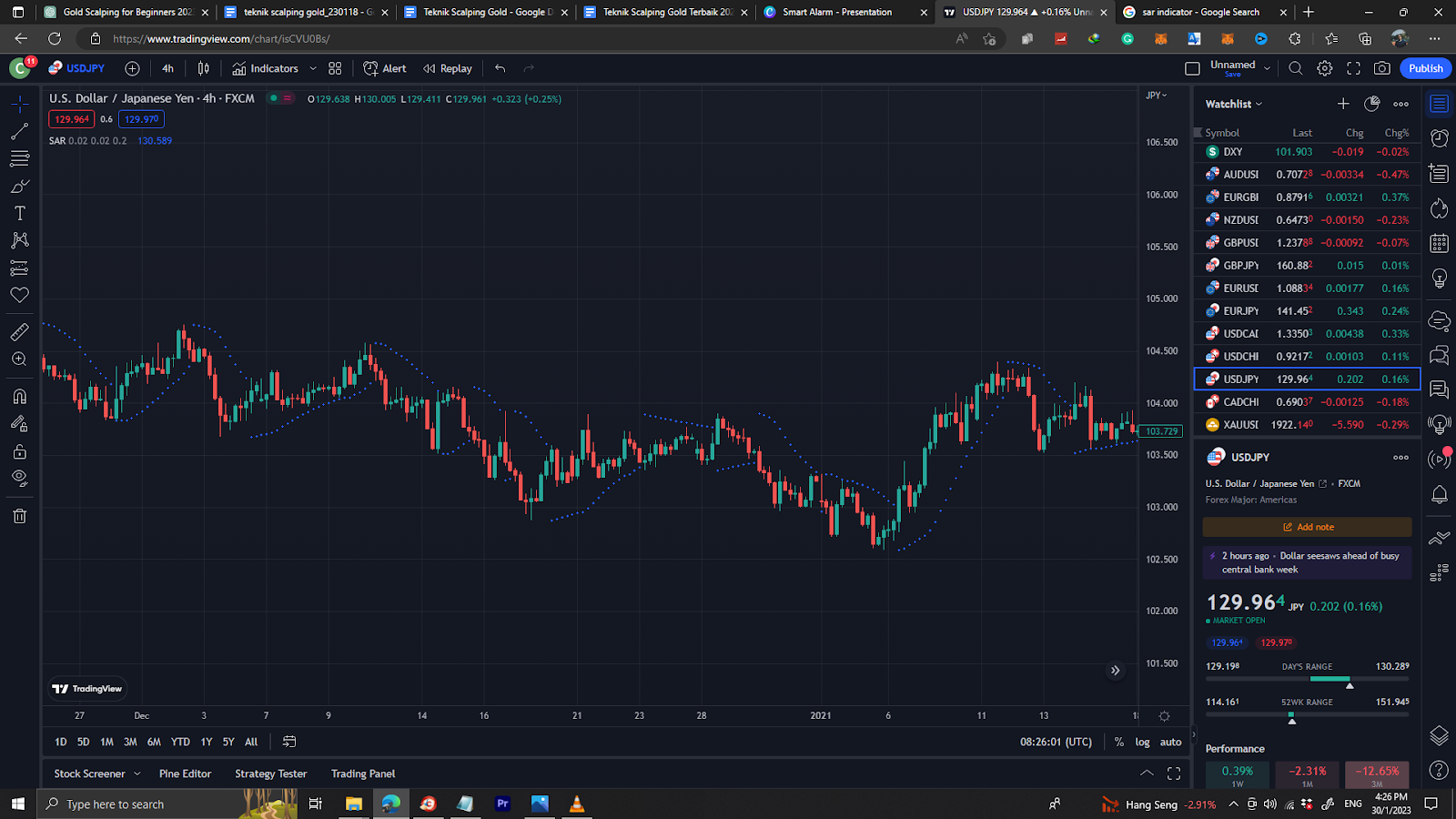Open the Strategy Tester tab
Viewport: 1456px width, 819px height.
270,773
